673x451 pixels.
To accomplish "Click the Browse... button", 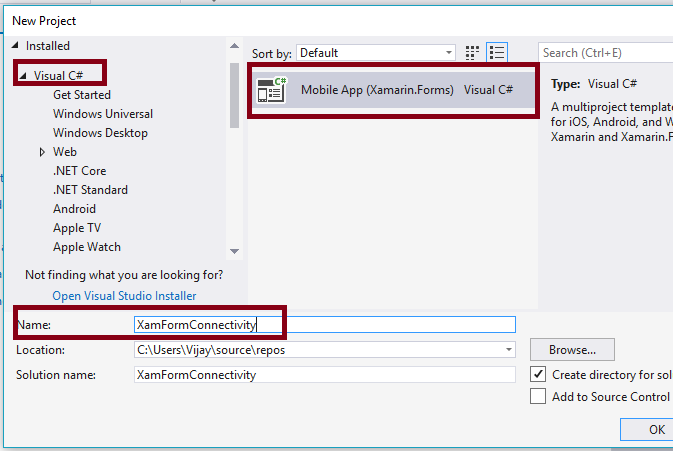I will point(572,350).
